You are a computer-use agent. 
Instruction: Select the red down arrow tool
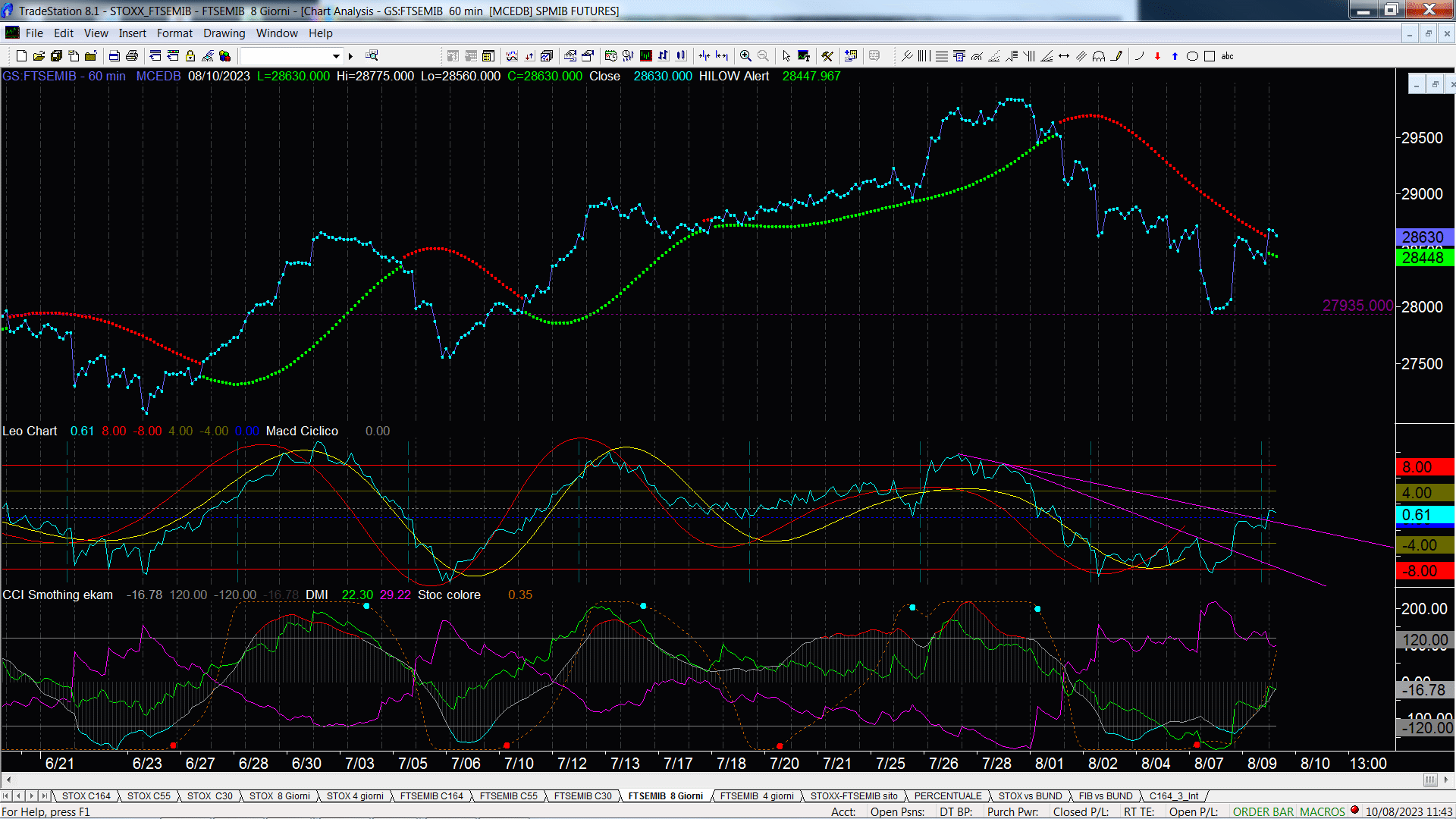point(1157,55)
